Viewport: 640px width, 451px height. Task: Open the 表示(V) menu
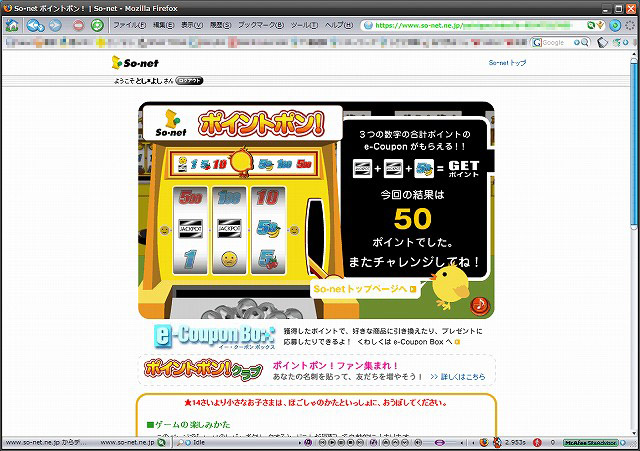192,25
